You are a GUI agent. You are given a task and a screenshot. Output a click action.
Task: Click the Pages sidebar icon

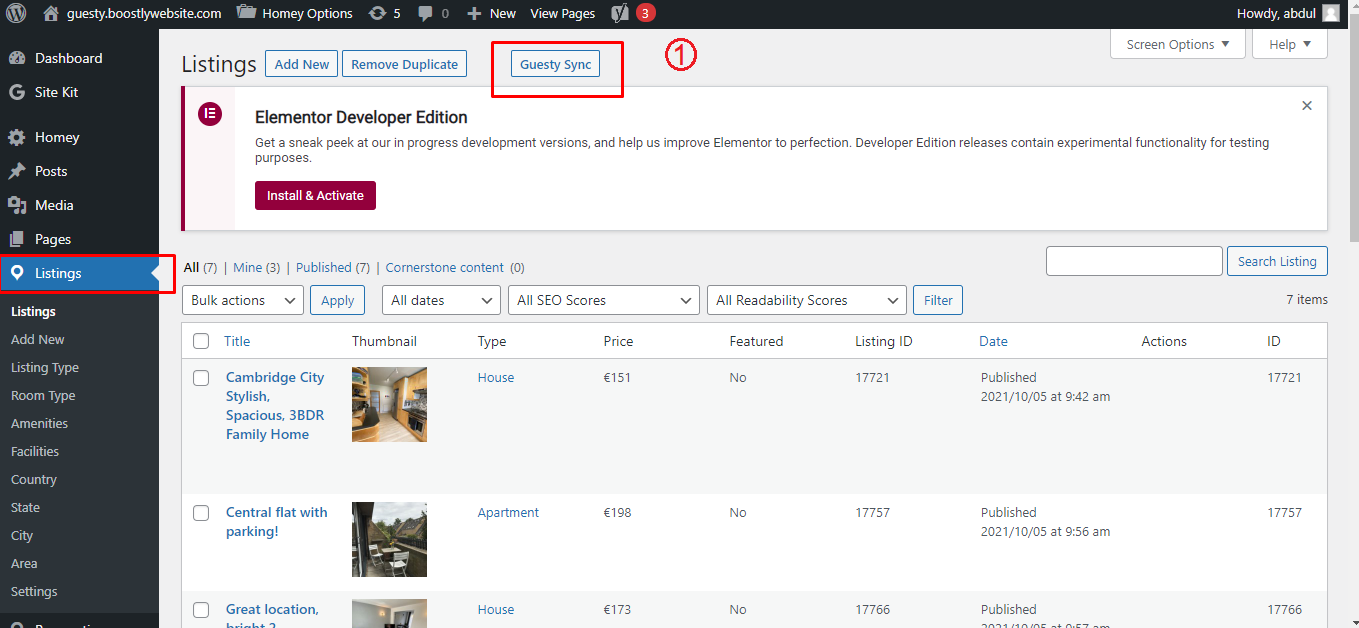tap(17, 239)
